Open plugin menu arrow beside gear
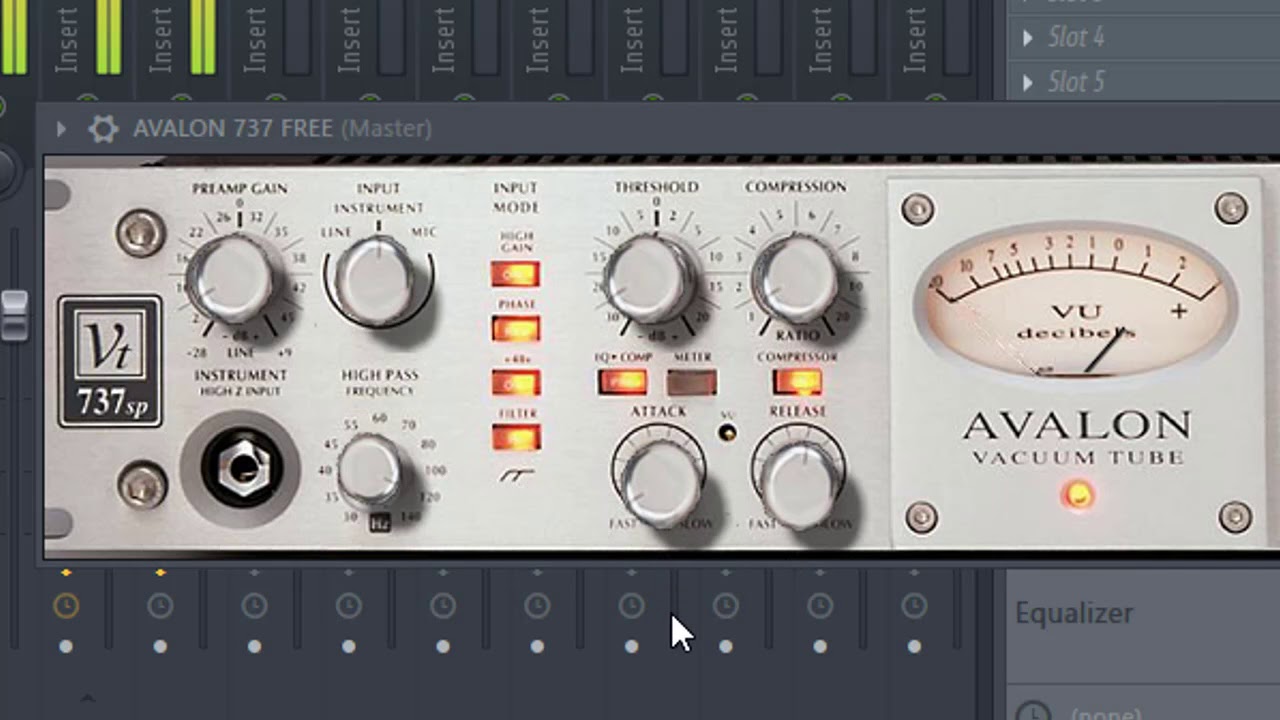This screenshot has height=720, width=1280. tap(61, 129)
